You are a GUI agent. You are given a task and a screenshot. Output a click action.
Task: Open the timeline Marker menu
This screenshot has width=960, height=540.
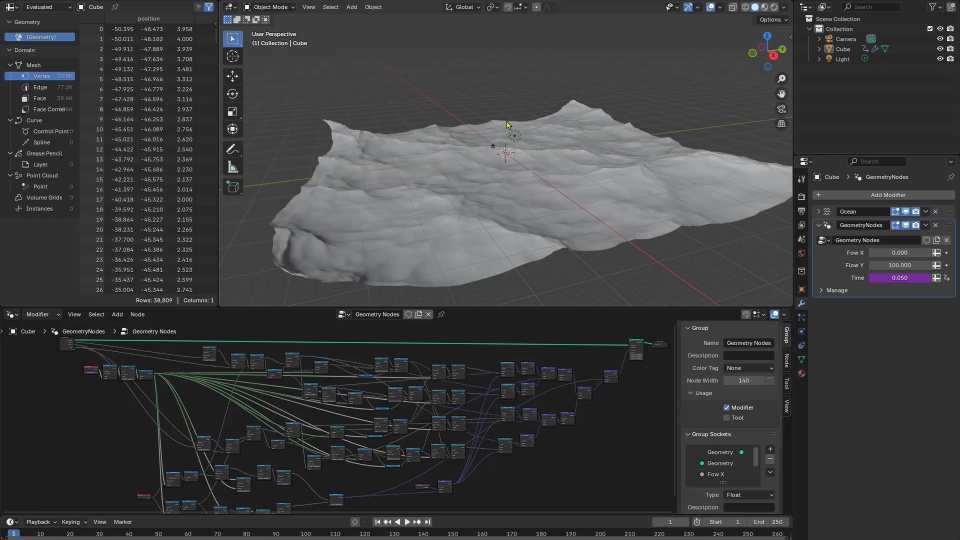click(122, 522)
